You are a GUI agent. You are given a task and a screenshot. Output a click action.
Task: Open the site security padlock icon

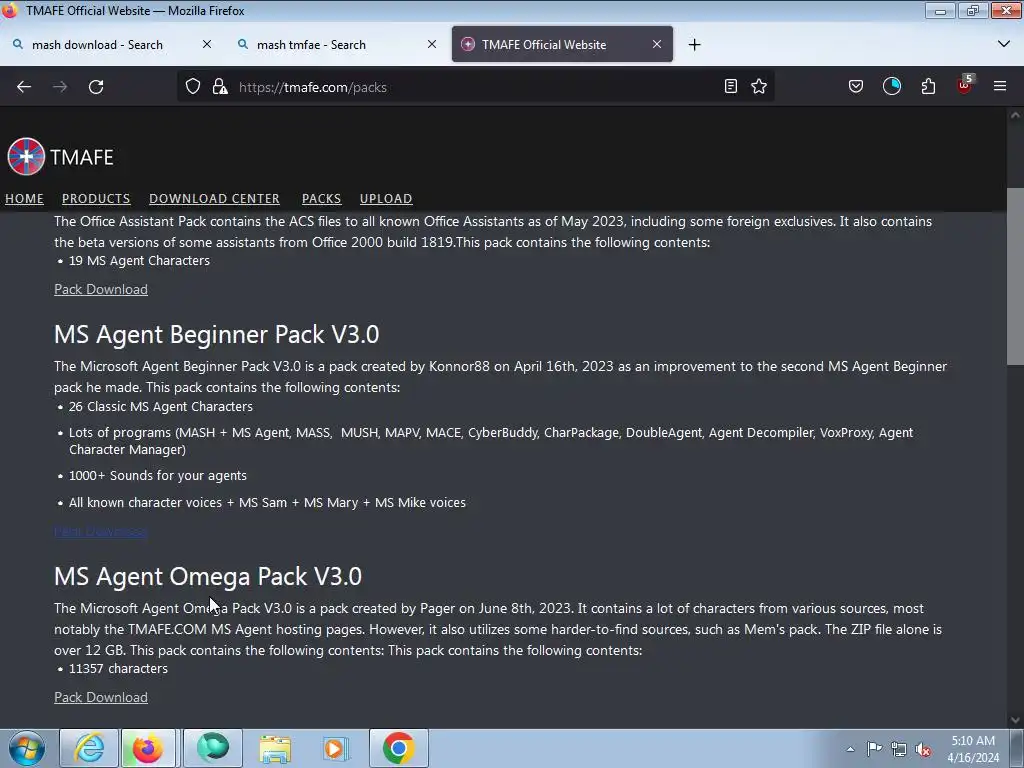[220, 87]
